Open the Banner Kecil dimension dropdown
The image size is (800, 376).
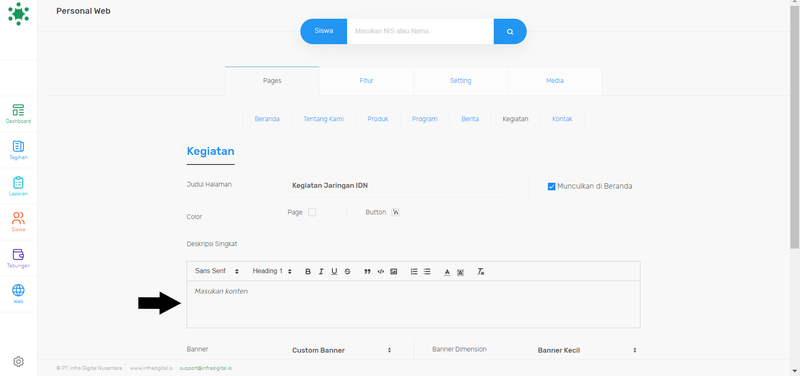(x=587, y=350)
